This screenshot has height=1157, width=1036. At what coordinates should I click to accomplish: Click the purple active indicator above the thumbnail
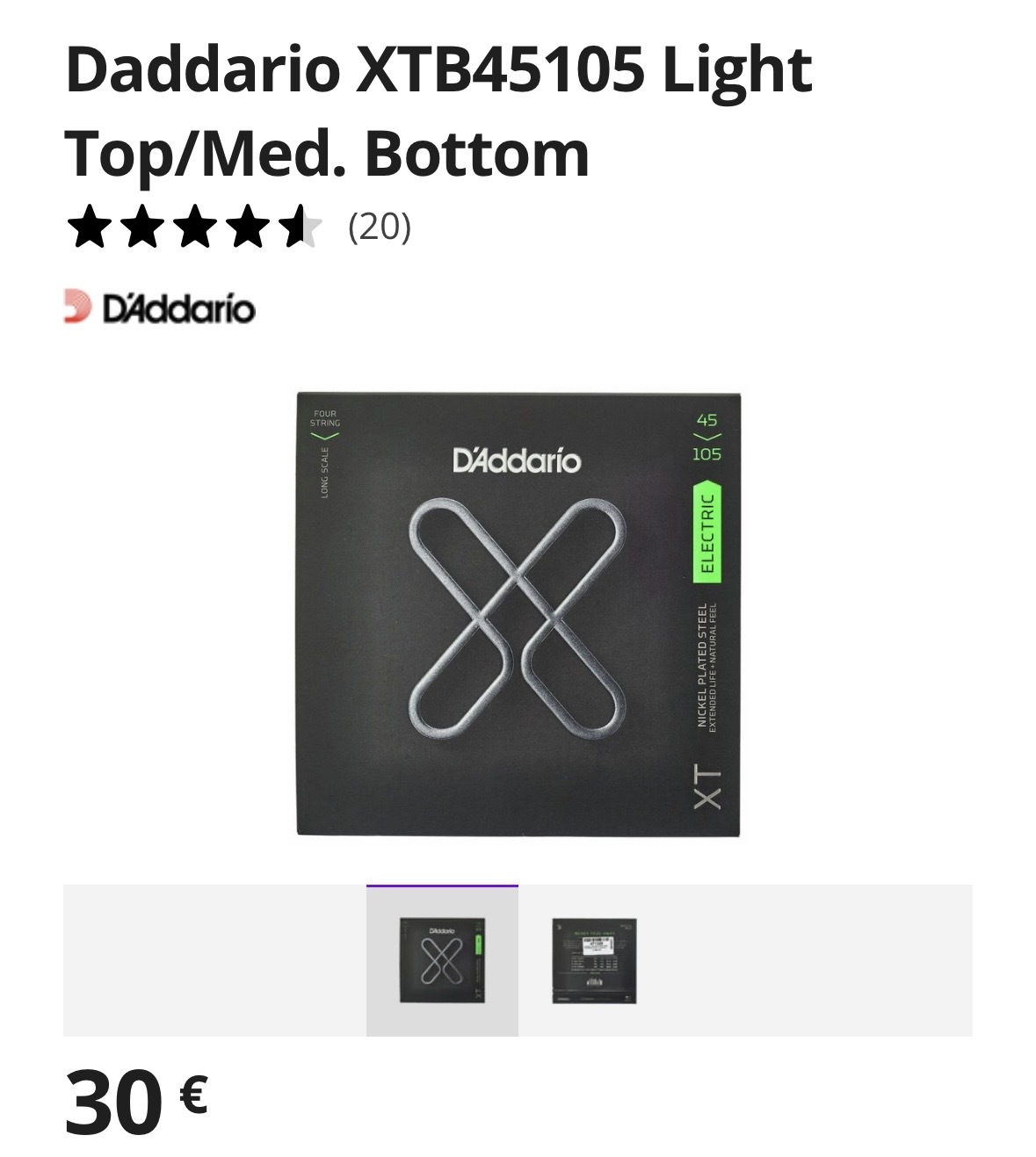[x=442, y=886]
